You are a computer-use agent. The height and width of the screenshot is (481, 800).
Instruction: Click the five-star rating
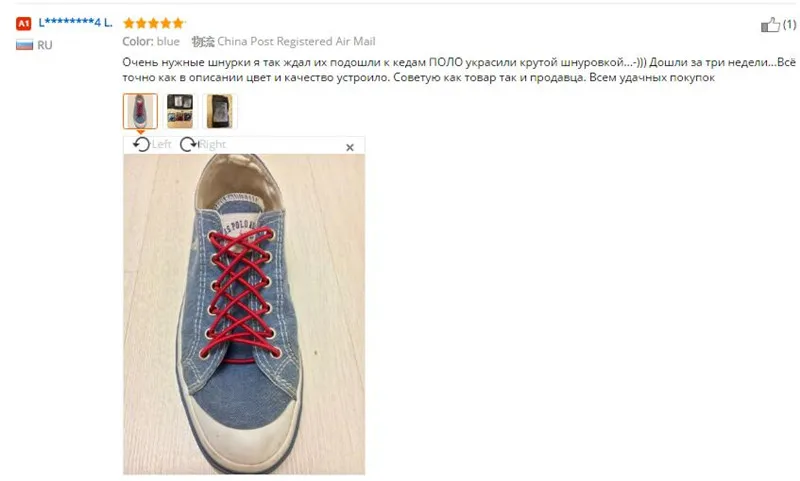point(154,23)
